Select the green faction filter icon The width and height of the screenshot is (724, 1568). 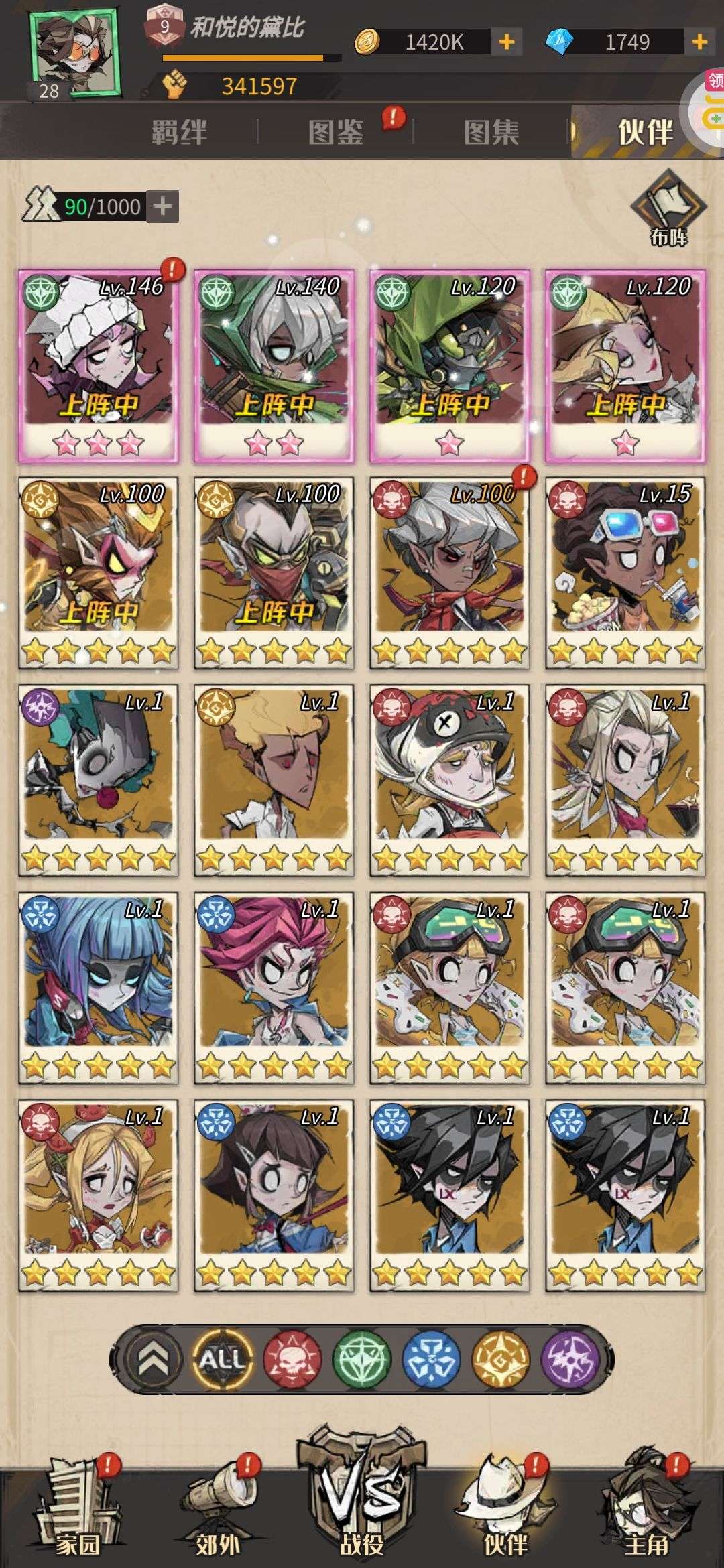coord(362,1360)
